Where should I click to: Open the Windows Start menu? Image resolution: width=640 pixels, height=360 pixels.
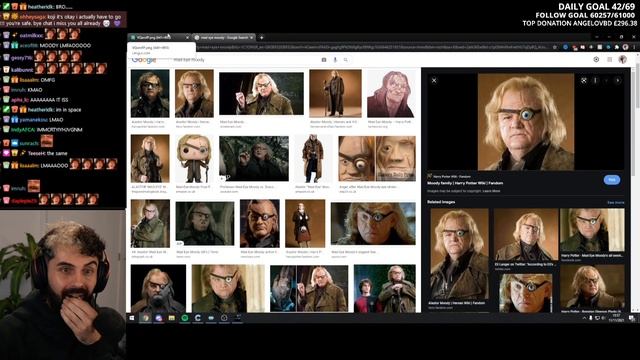pyautogui.click(x=132, y=318)
